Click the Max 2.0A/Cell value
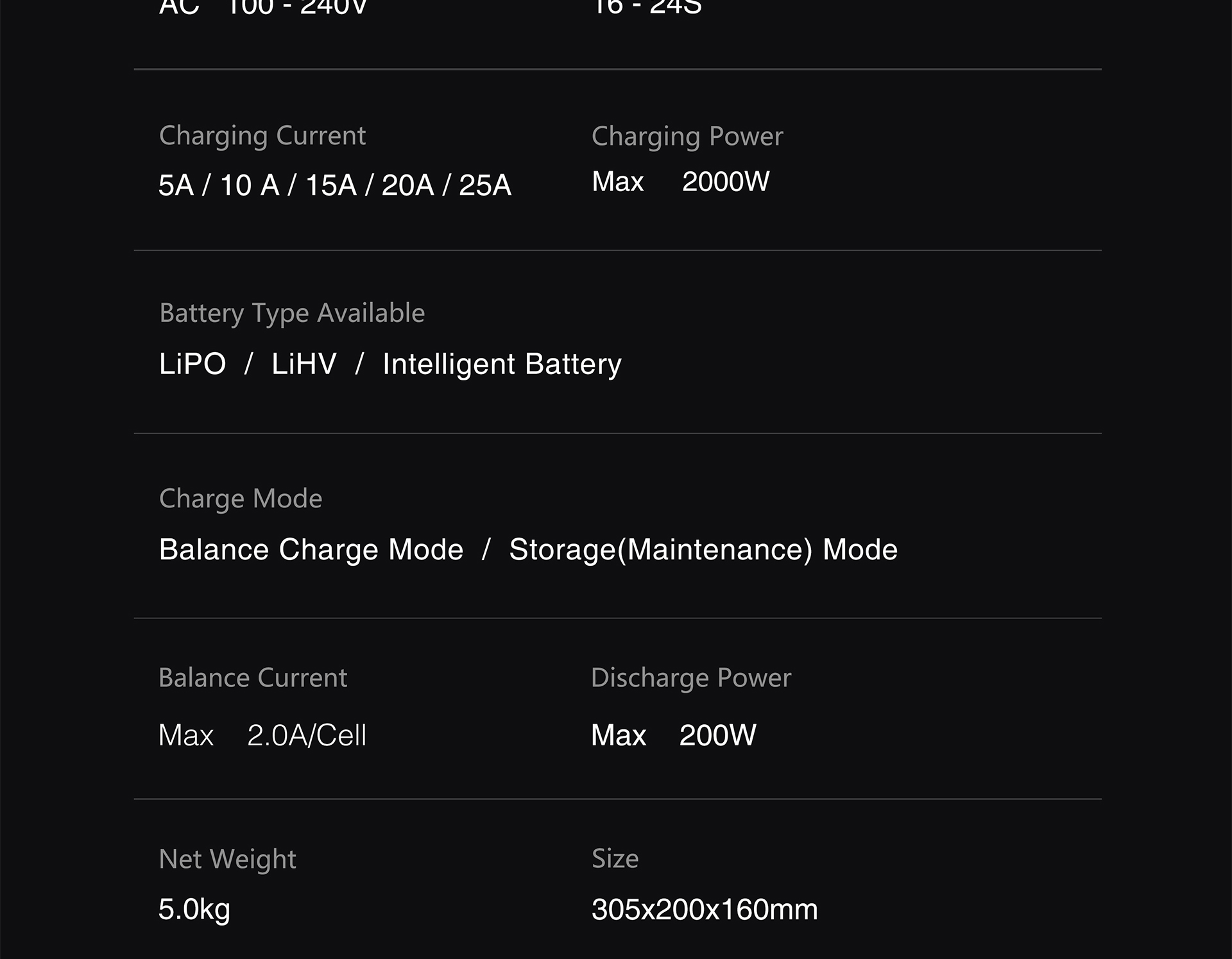Screen dimensions: 1232x959 pyautogui.click(x=262, y=736)
